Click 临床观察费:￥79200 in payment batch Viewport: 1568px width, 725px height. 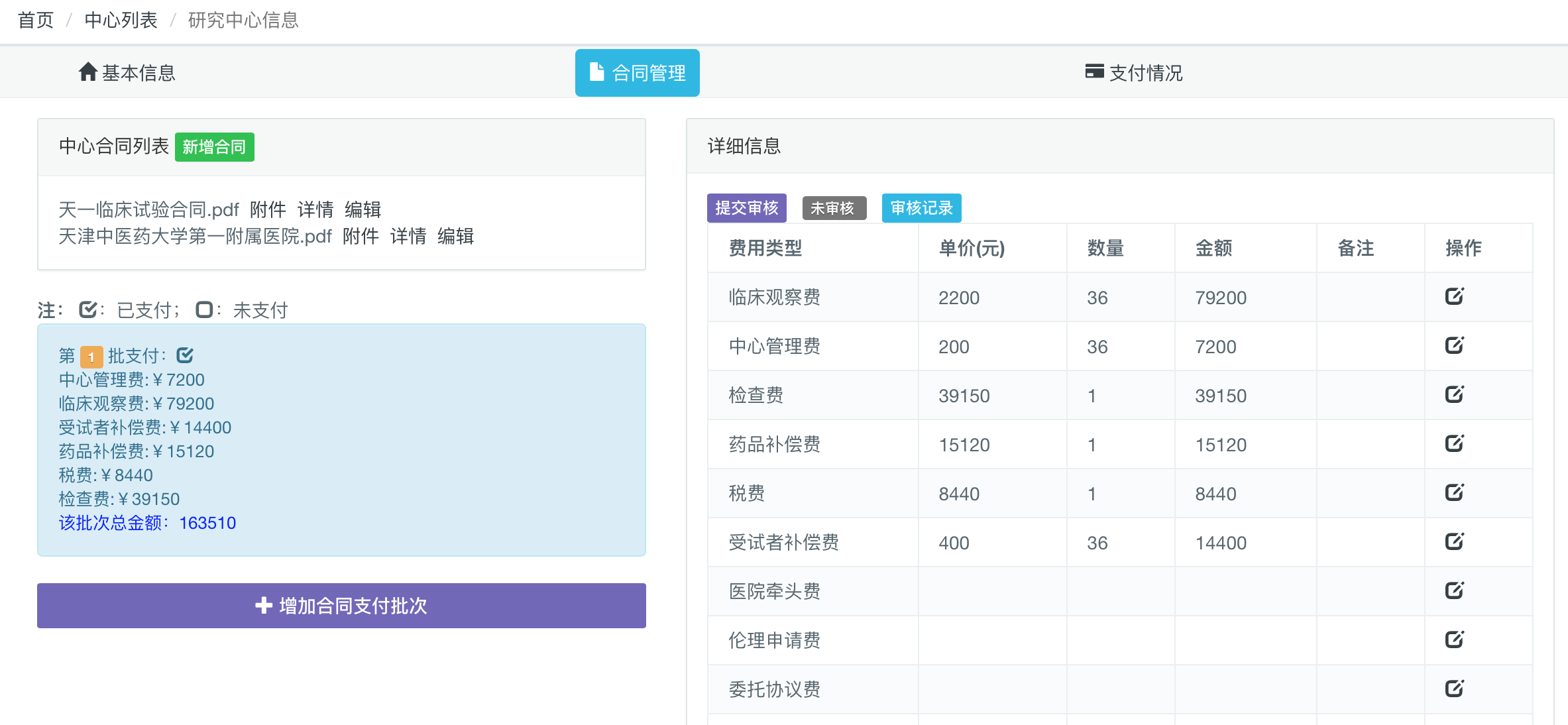coord(137,404)
